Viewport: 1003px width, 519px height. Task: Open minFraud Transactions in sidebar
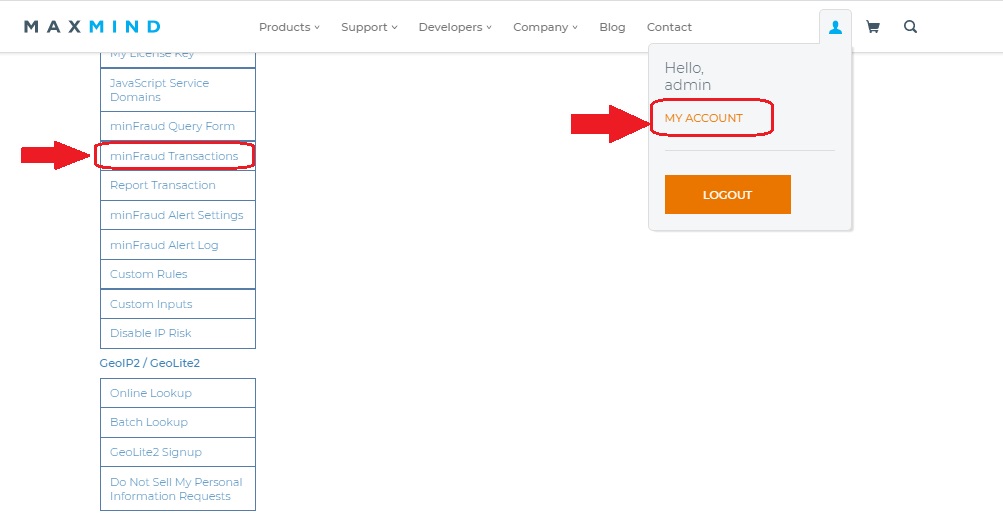click(174, 156)
